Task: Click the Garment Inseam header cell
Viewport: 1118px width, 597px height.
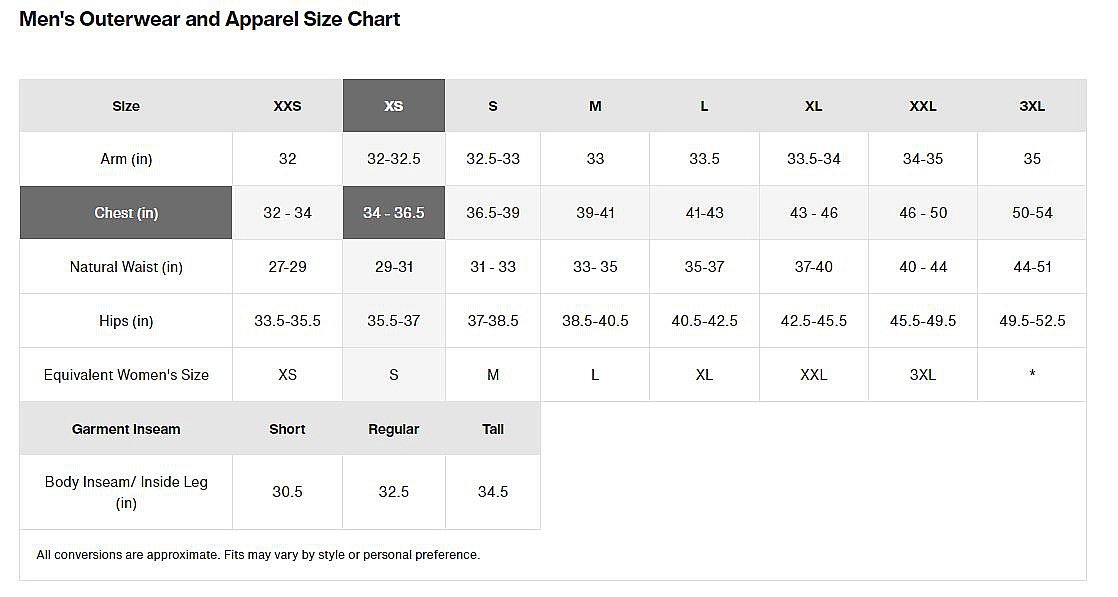Action: tap(126, 429)
